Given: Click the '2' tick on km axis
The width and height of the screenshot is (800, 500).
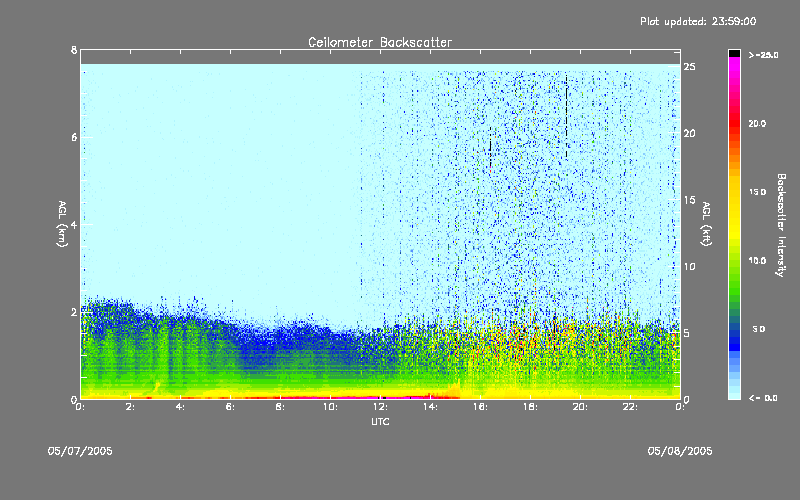Looking at the screenshot, I should [x=74, y=312].
